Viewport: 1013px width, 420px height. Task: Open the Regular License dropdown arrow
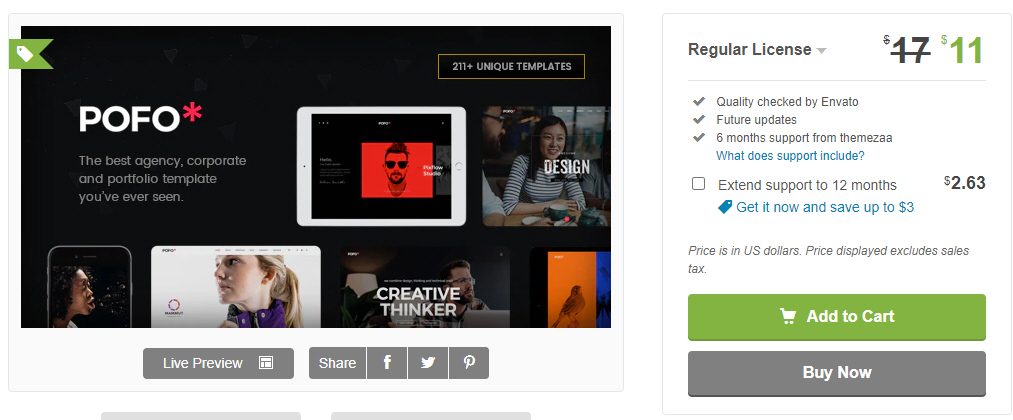pos(821,51)
